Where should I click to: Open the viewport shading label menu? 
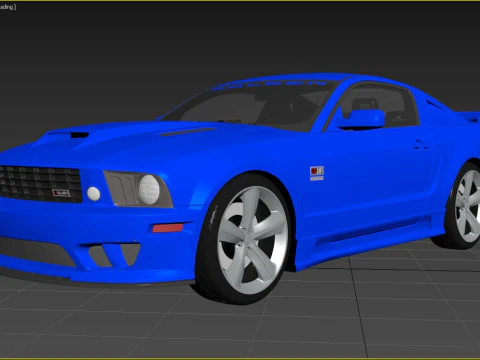pos(7,7)
